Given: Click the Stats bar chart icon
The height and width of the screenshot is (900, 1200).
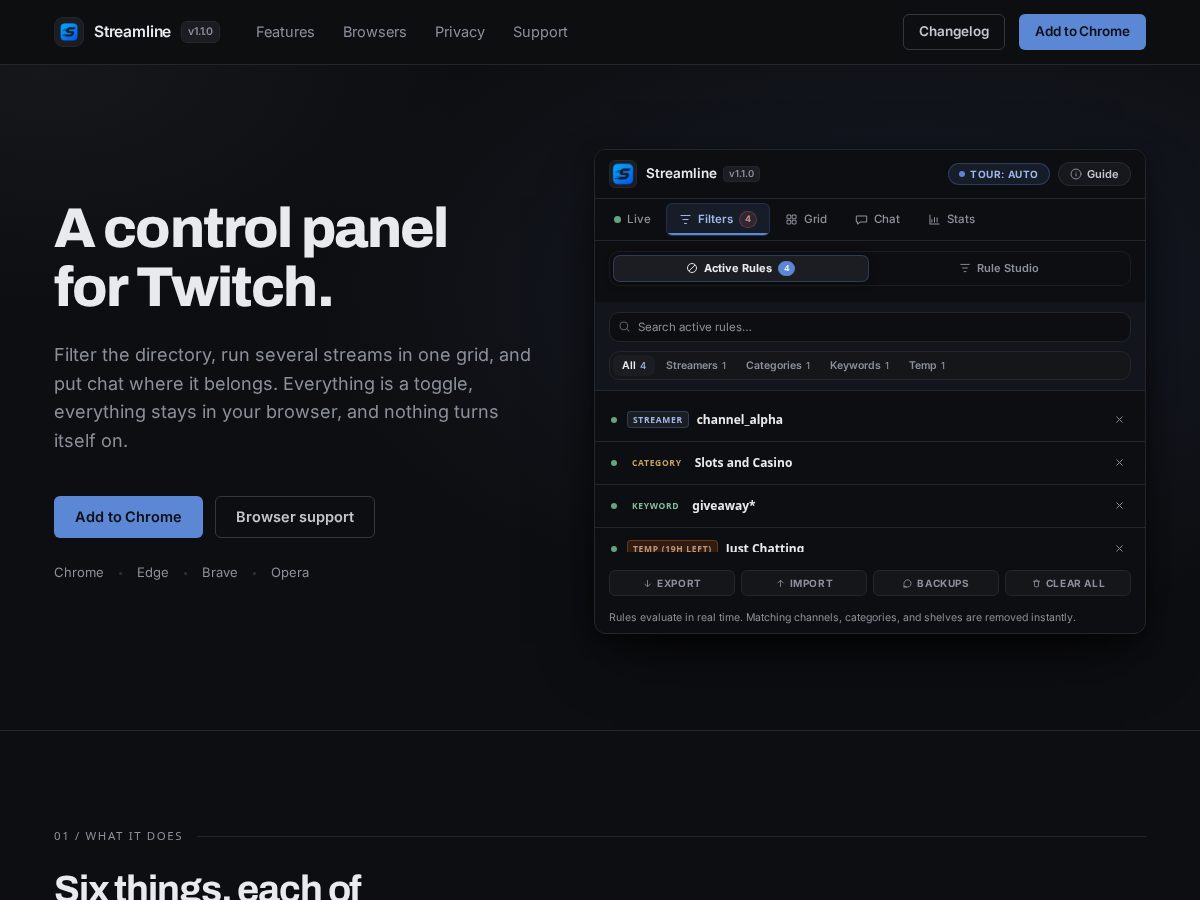Looking at the screenshot, I should point(934,219).
